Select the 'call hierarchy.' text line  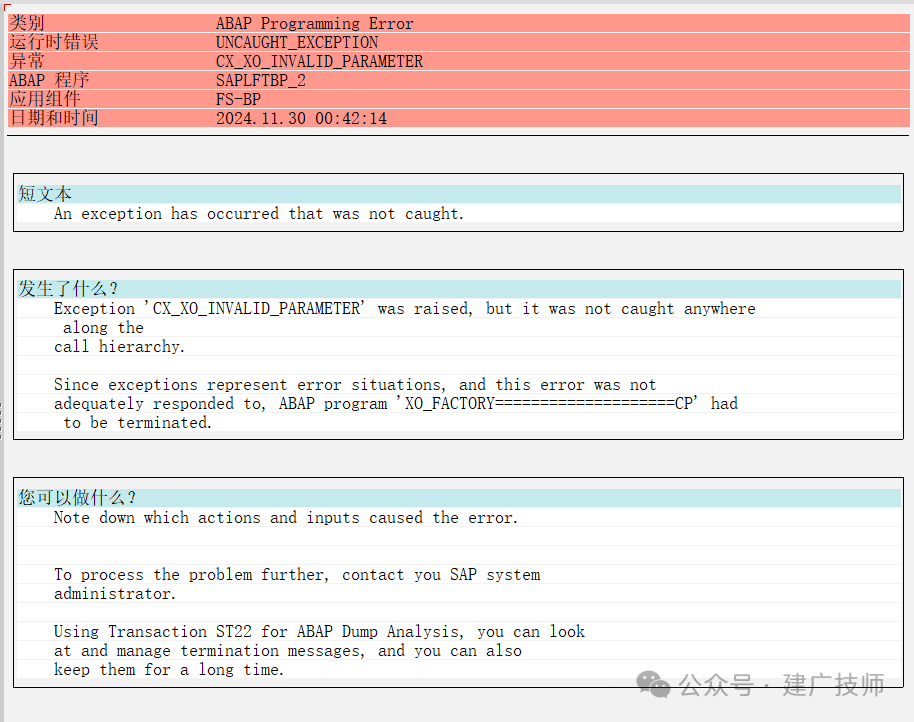[x=119, y=347]
